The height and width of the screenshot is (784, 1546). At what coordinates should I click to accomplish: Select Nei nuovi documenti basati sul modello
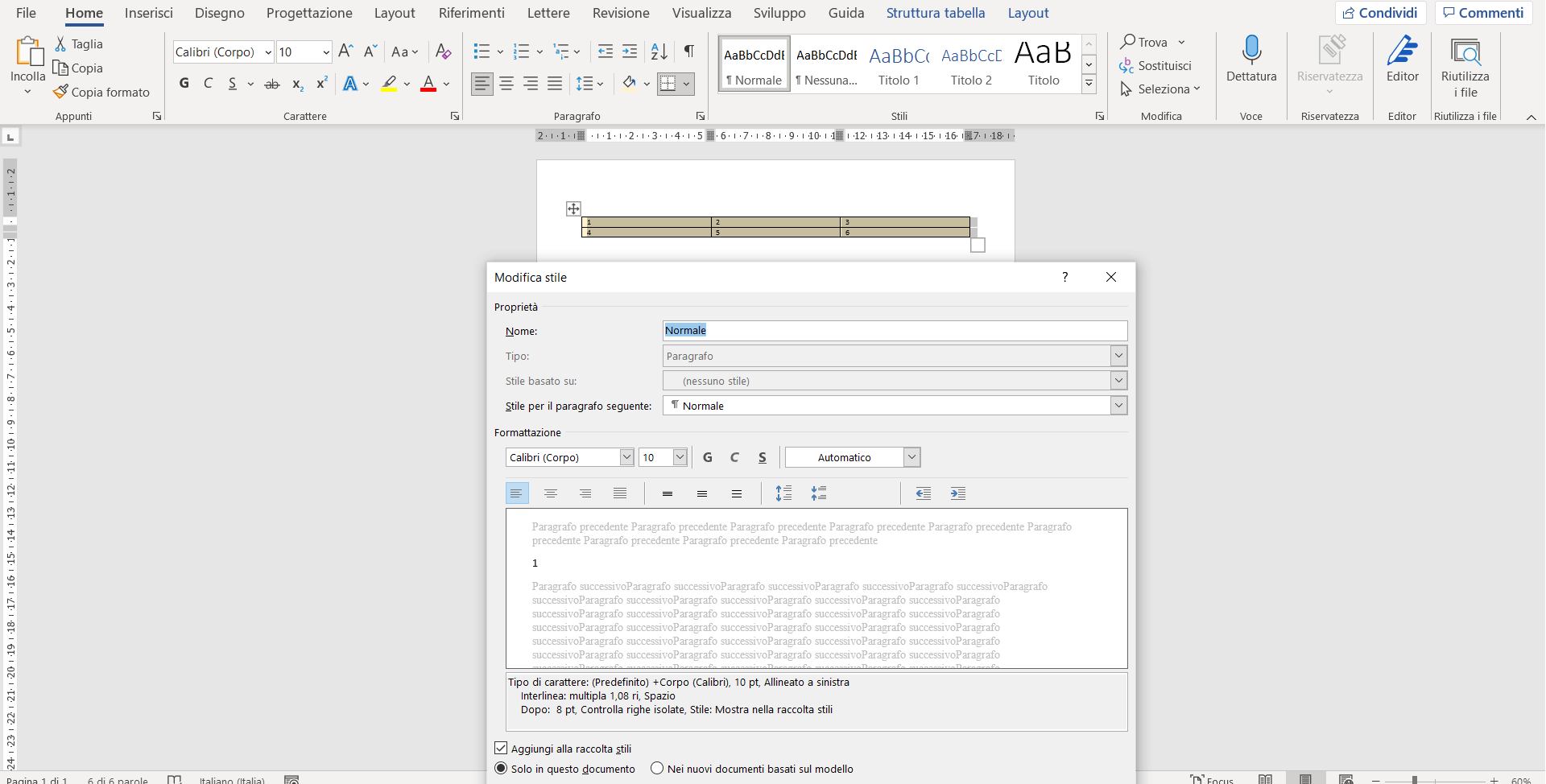pyautogui.click(x=657, y=768)
